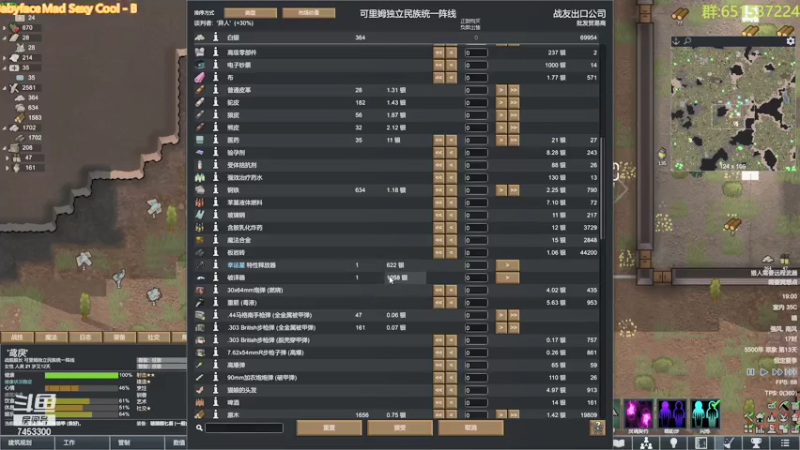Sort trade list by 市场价值
Viewport: 800px width, 450px height.
[x=309, y=13]
